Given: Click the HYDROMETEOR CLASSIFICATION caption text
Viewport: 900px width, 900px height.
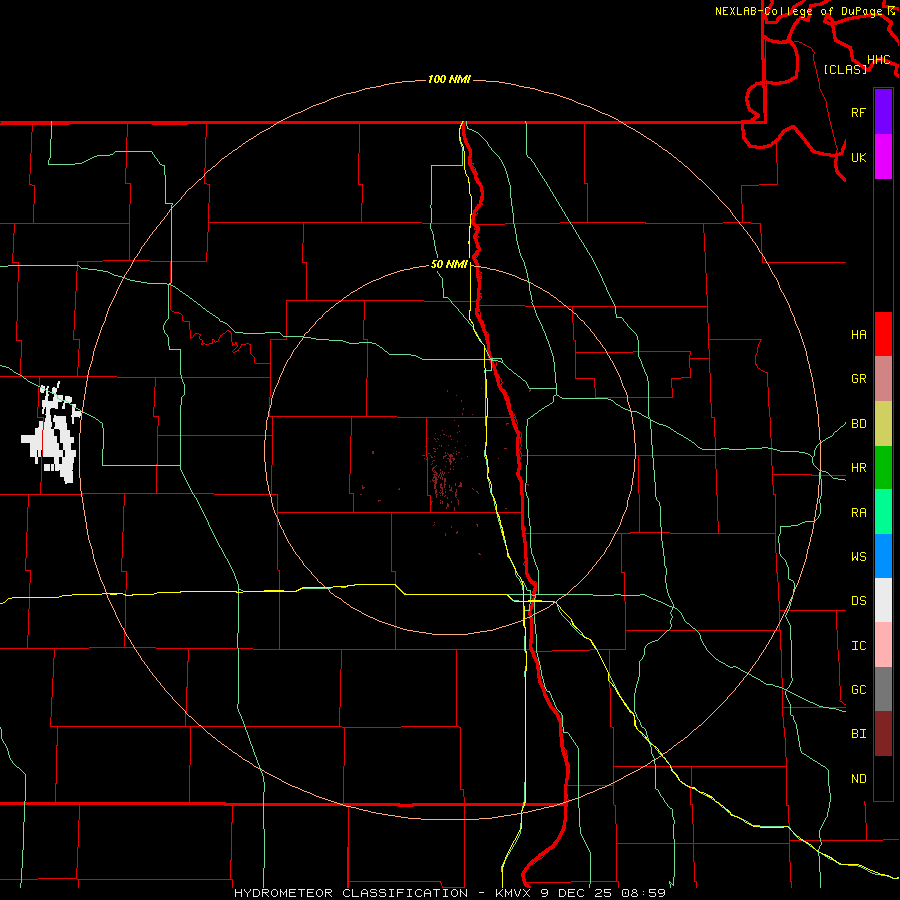Looking at the screenshot, I should coord(351,893).
